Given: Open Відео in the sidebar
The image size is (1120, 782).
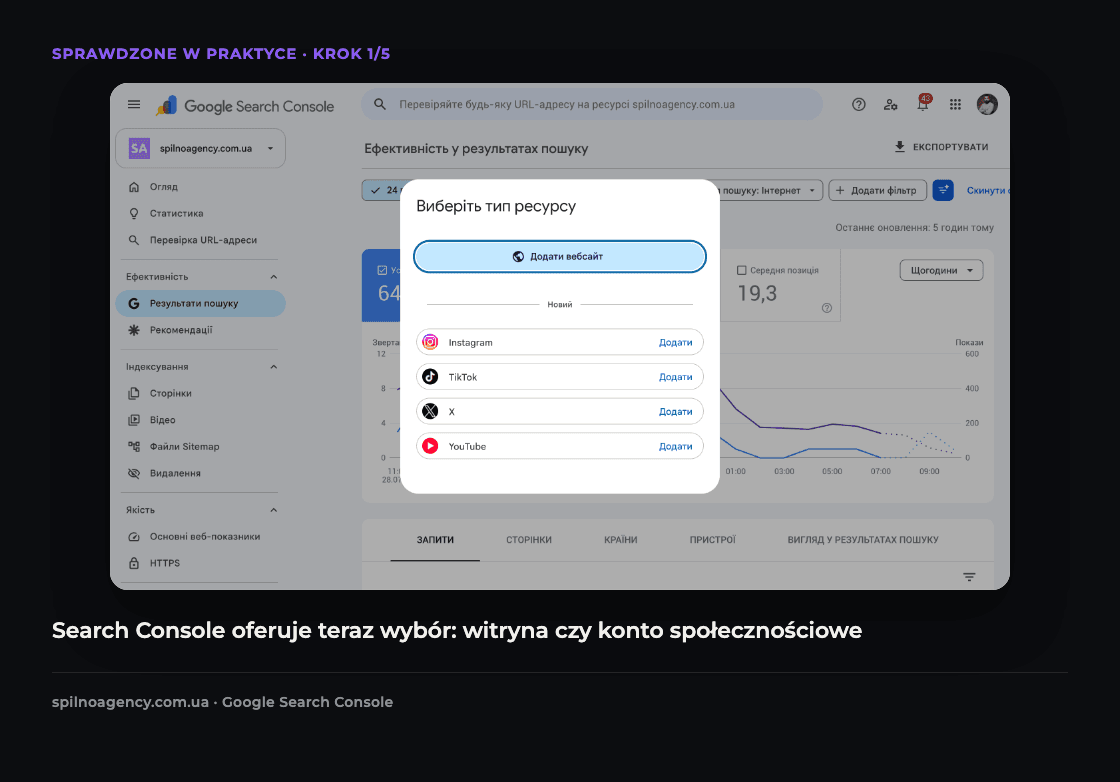Looking at the screenshot, I should (200, 420).
